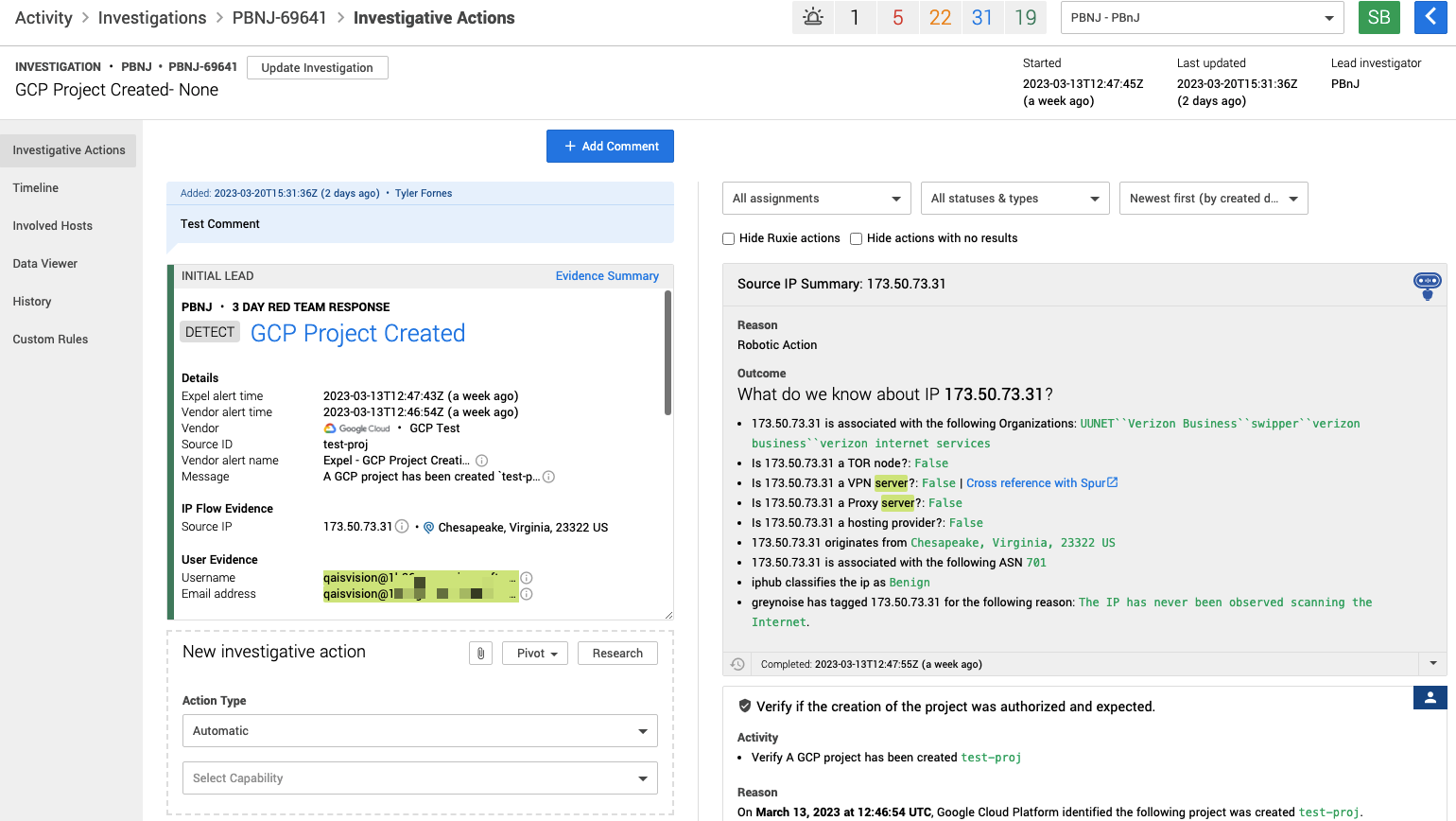Open info icon next to Message
Viewport: 1456px width, 821px height.
(548, 477)
